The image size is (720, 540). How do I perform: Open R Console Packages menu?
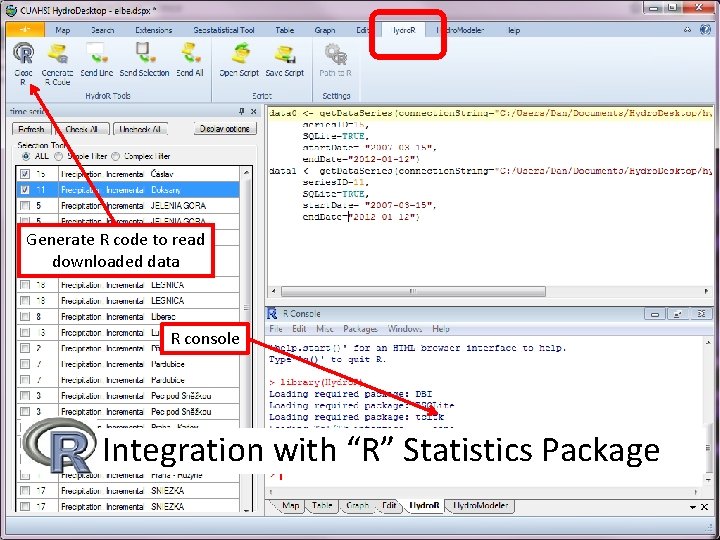click(360, 329)
